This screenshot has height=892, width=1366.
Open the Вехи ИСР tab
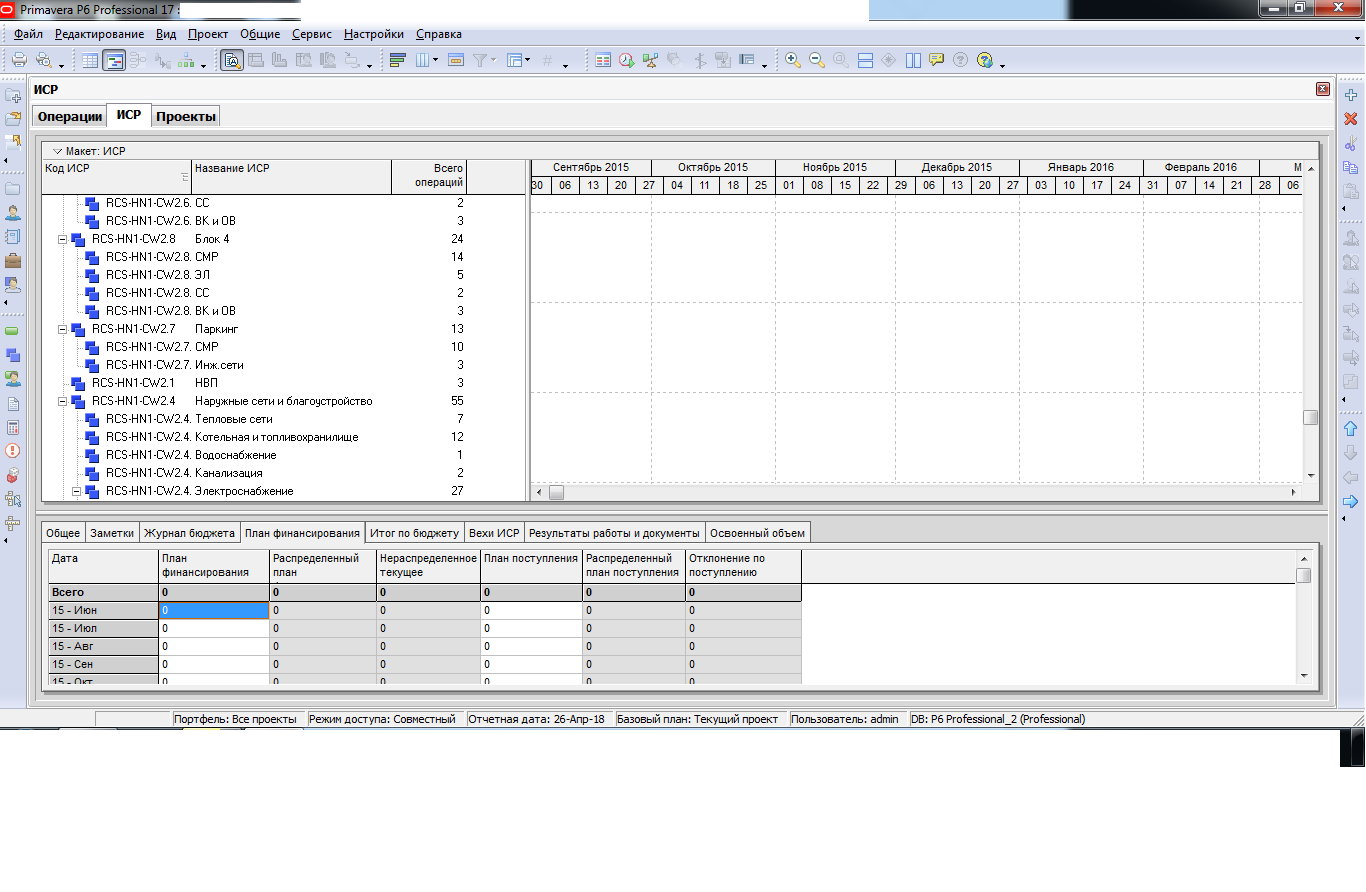click(x=494, y=533)
